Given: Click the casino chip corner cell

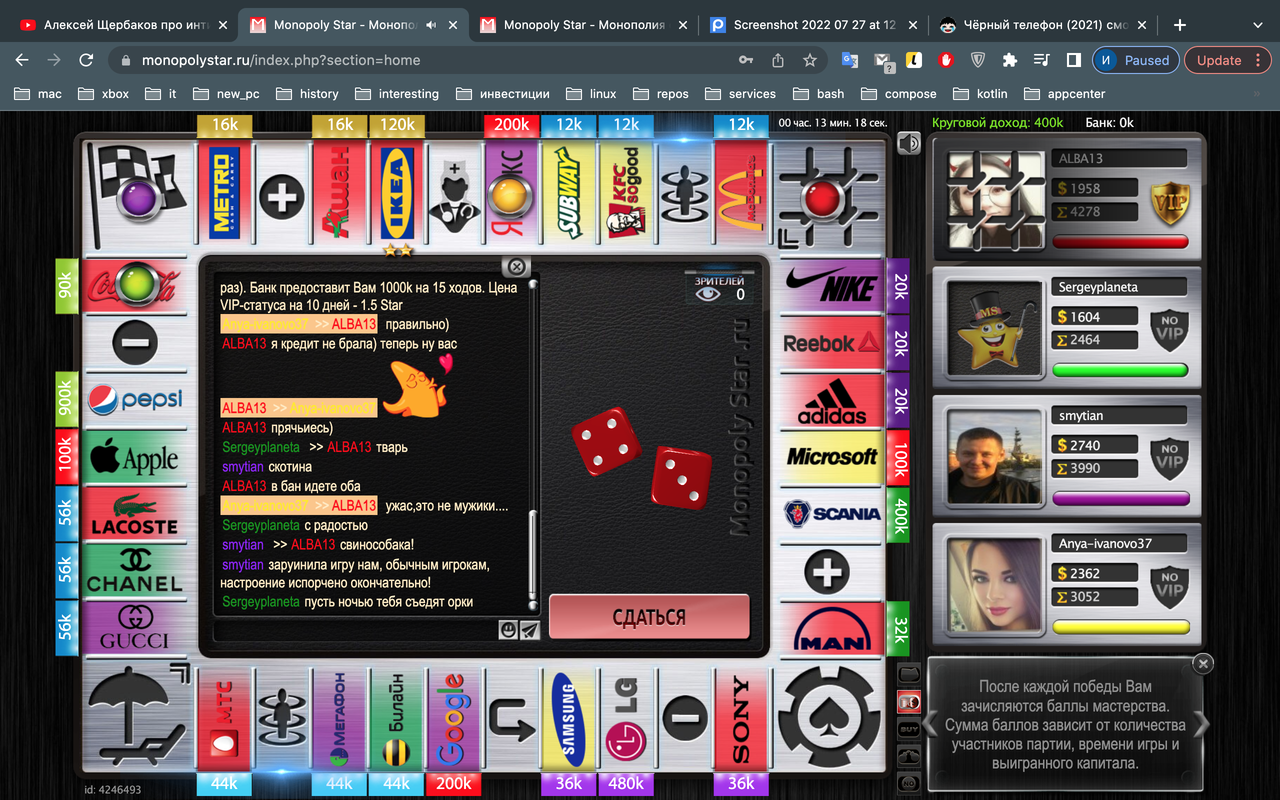Looking at the screenshot, I should [828, 718].
